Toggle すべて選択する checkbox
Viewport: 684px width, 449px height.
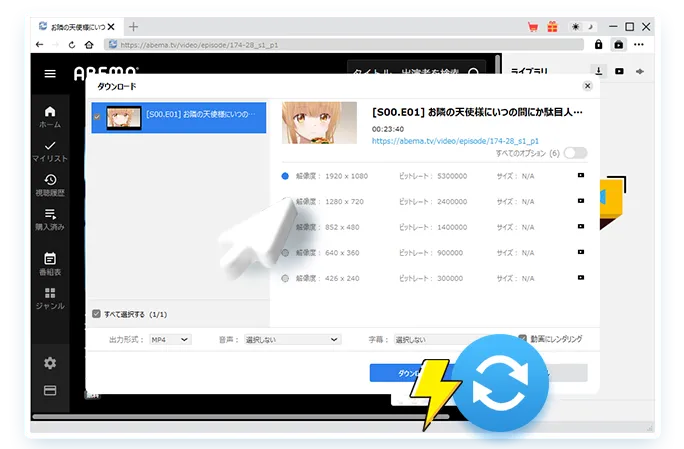click(x=96, y=314)
